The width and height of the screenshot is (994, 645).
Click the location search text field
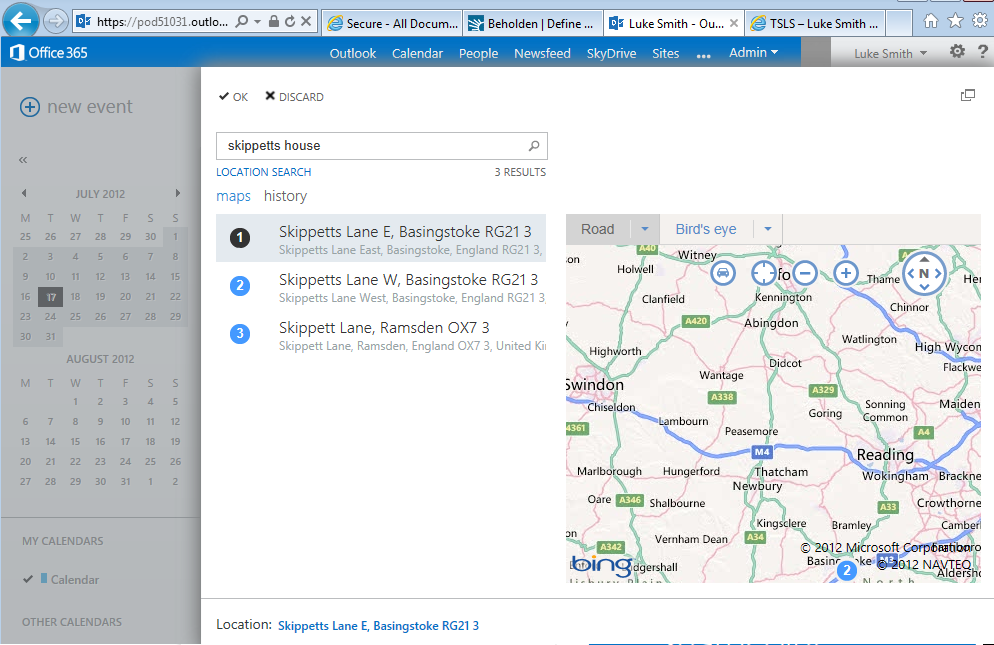coord(370,146)
